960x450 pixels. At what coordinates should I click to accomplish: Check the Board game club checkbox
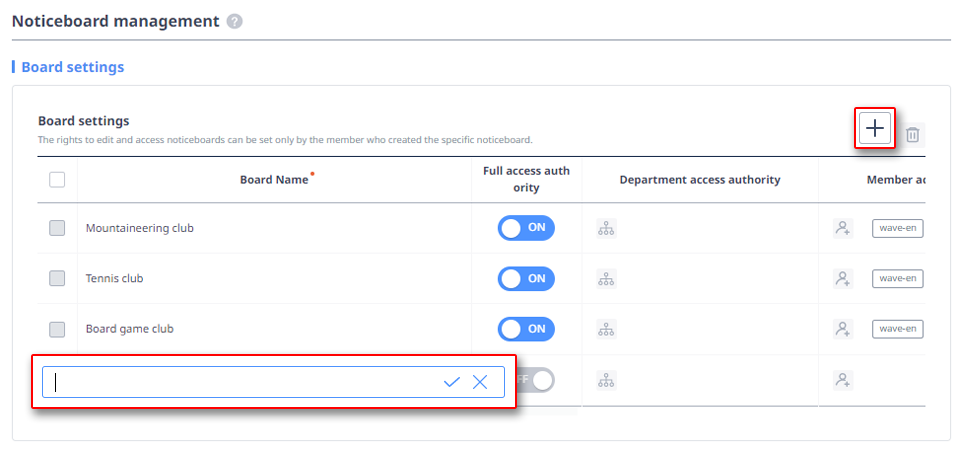[57, 329]
